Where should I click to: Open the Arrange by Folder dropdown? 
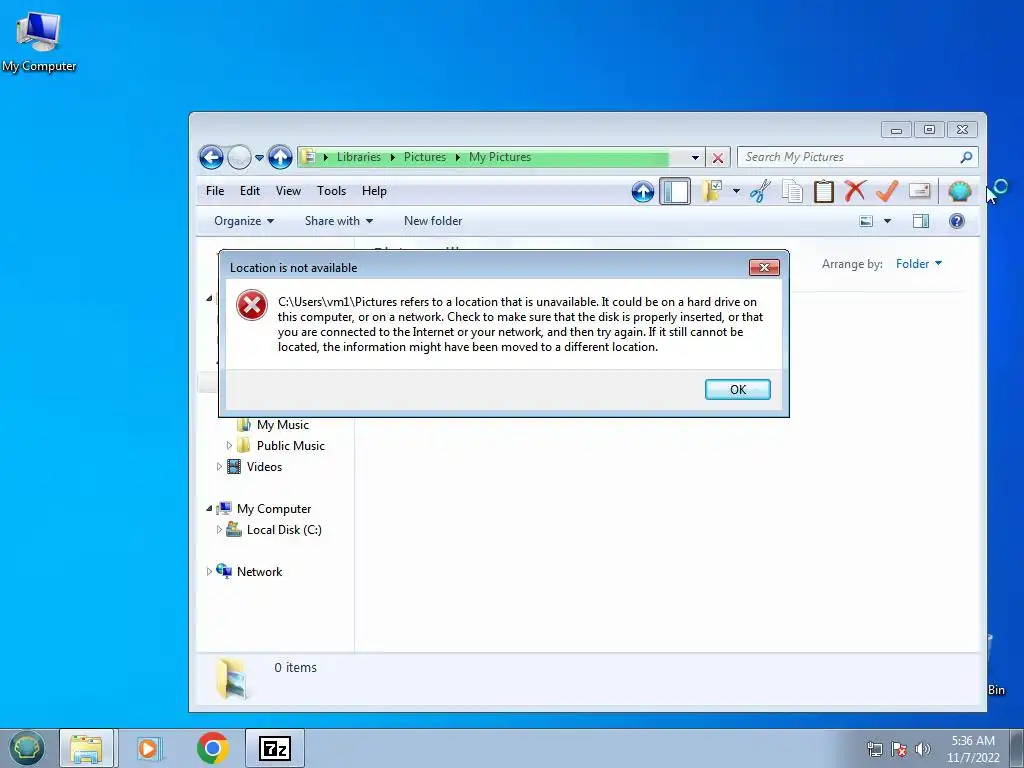click(919, 264)
